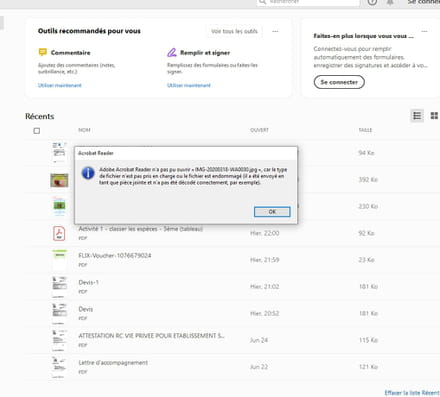Screen dimensions: 440x397
Task: Open the more options menu of sign-in card
Action: tap(424, 31)
